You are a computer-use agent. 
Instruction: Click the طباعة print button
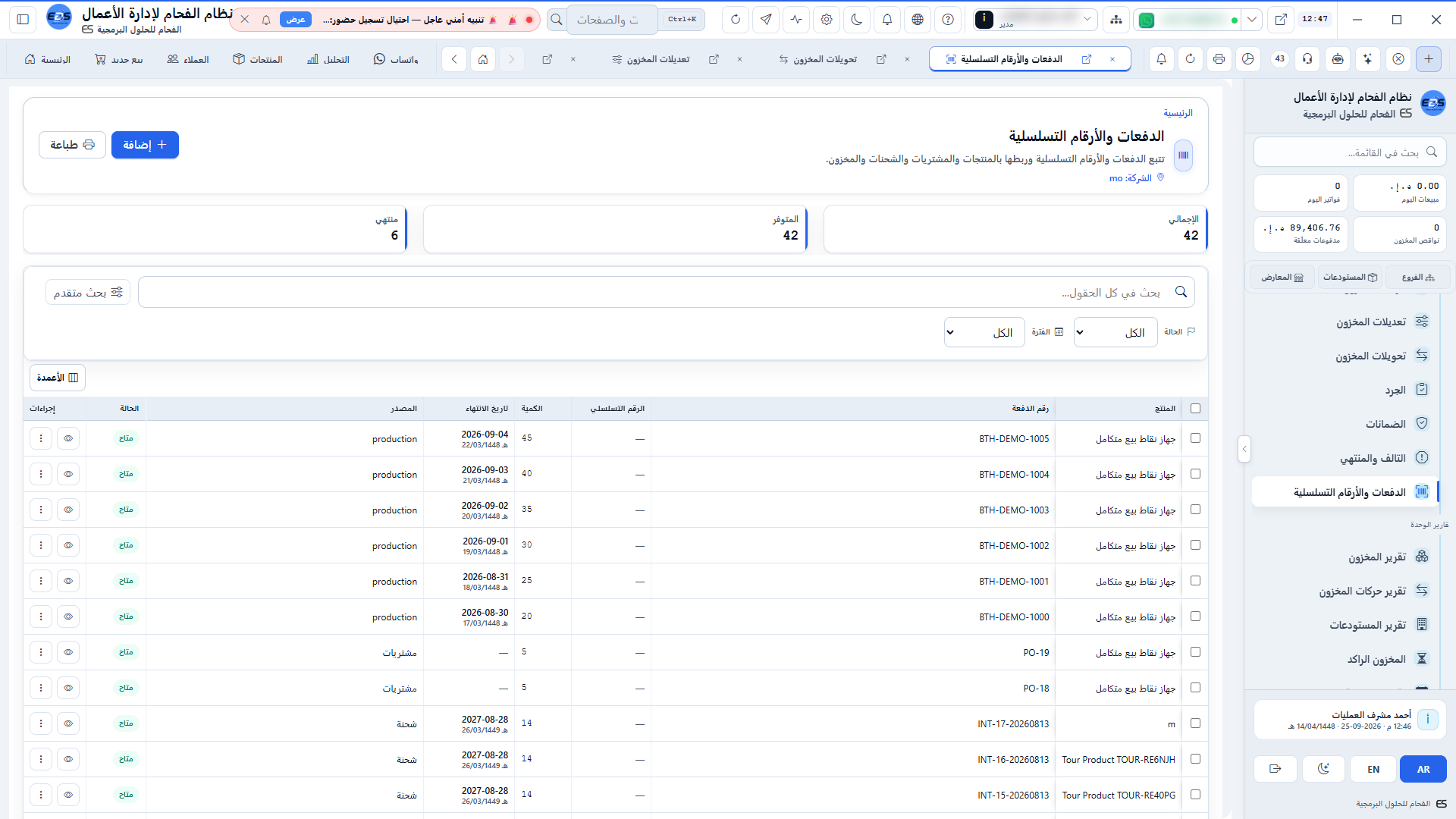[73, 145]
